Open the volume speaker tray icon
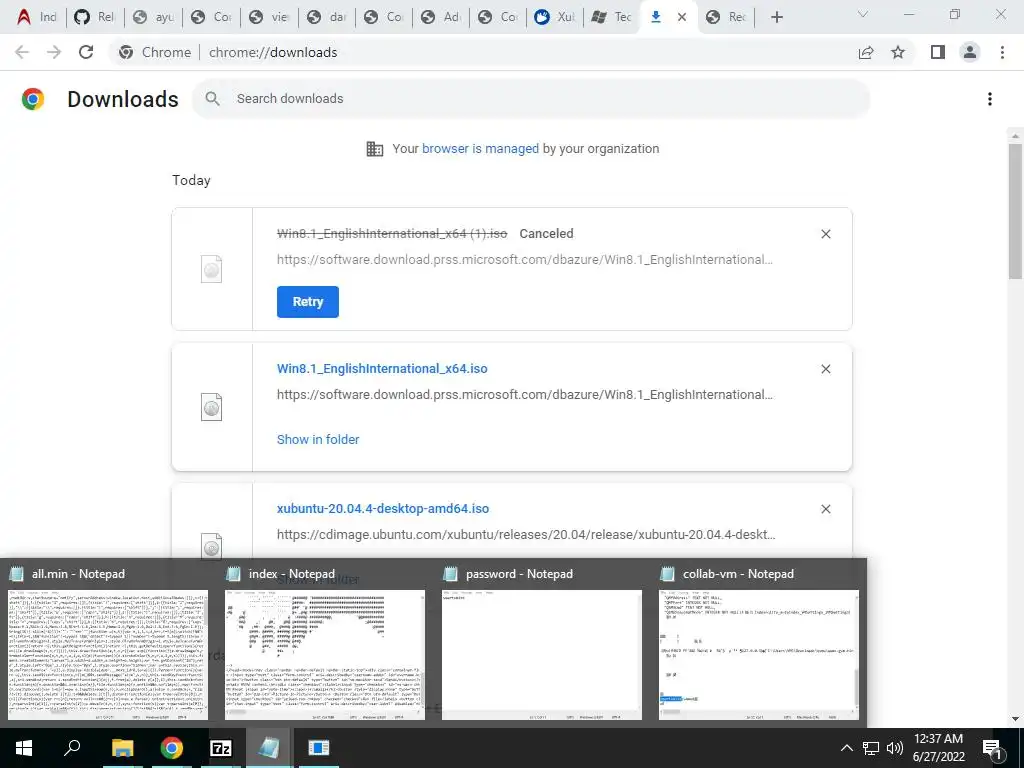The width and height of the screenshot is (1024, 768). coord(895,748)
